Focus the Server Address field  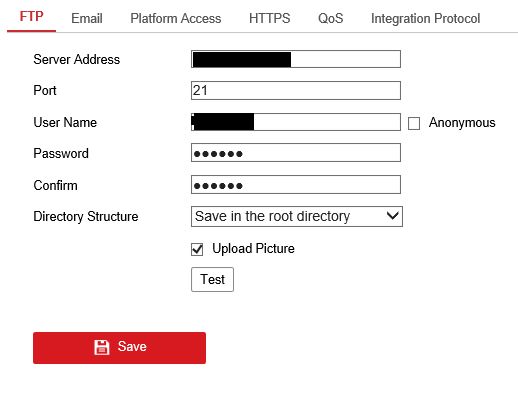click(x=296, y=59)
